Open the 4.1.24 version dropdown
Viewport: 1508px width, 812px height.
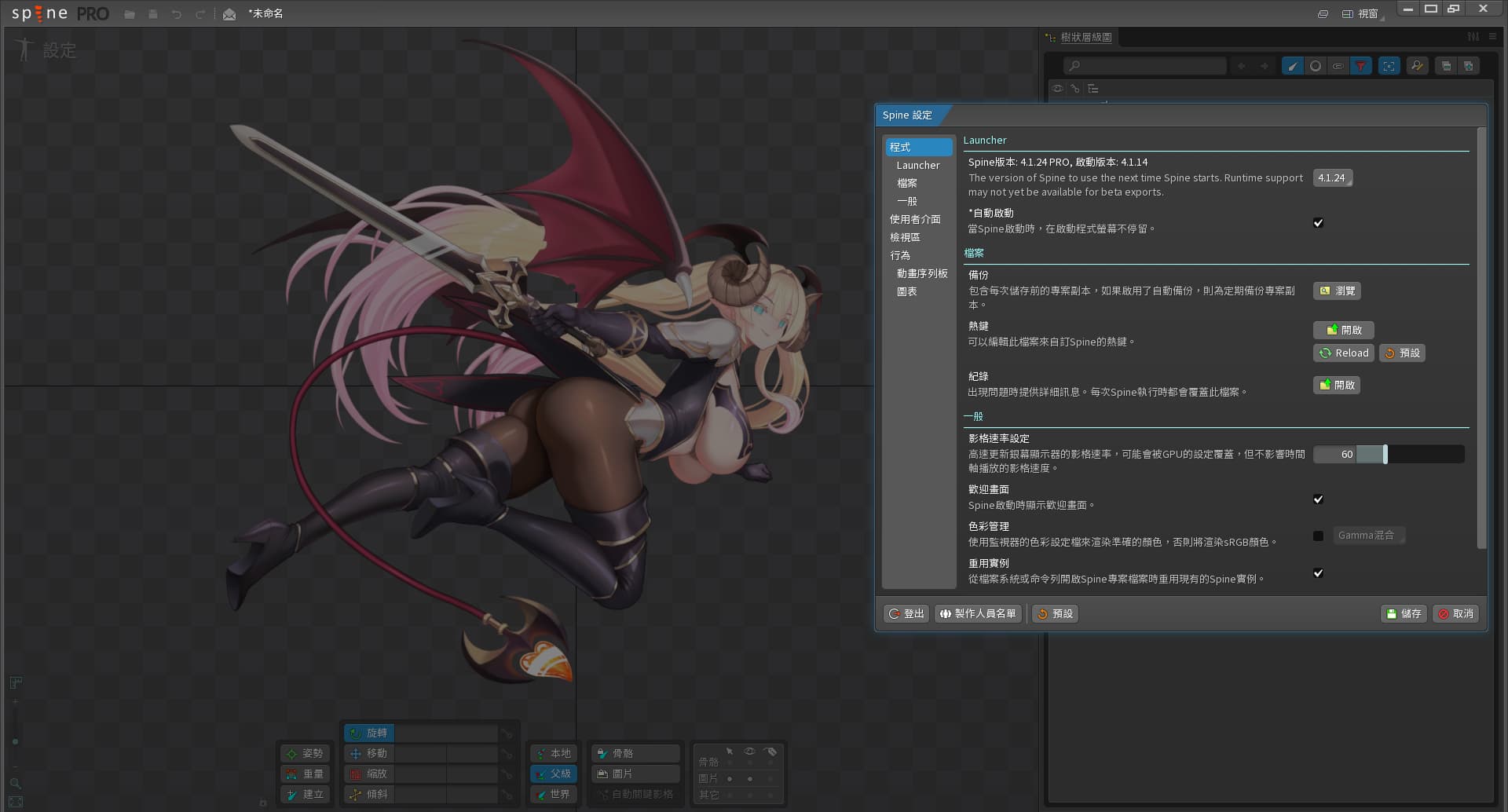point(1332,178)
